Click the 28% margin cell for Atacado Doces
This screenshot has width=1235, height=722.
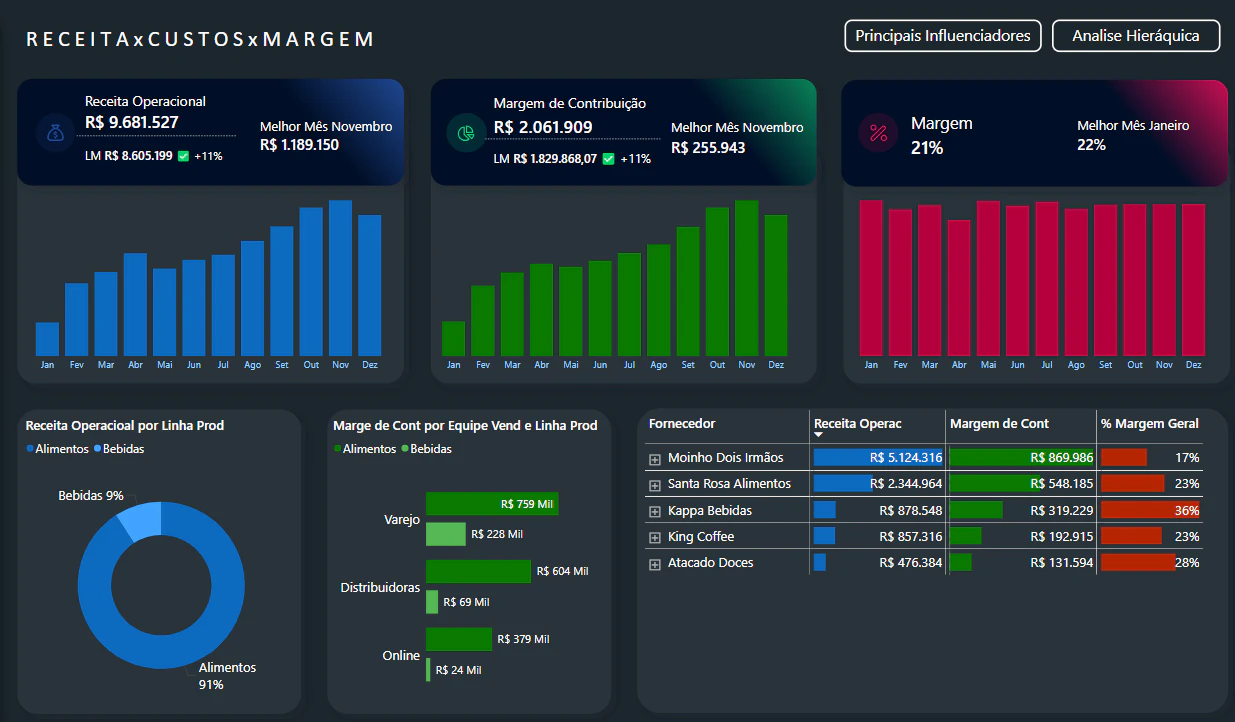click(x=1150, y=563)
